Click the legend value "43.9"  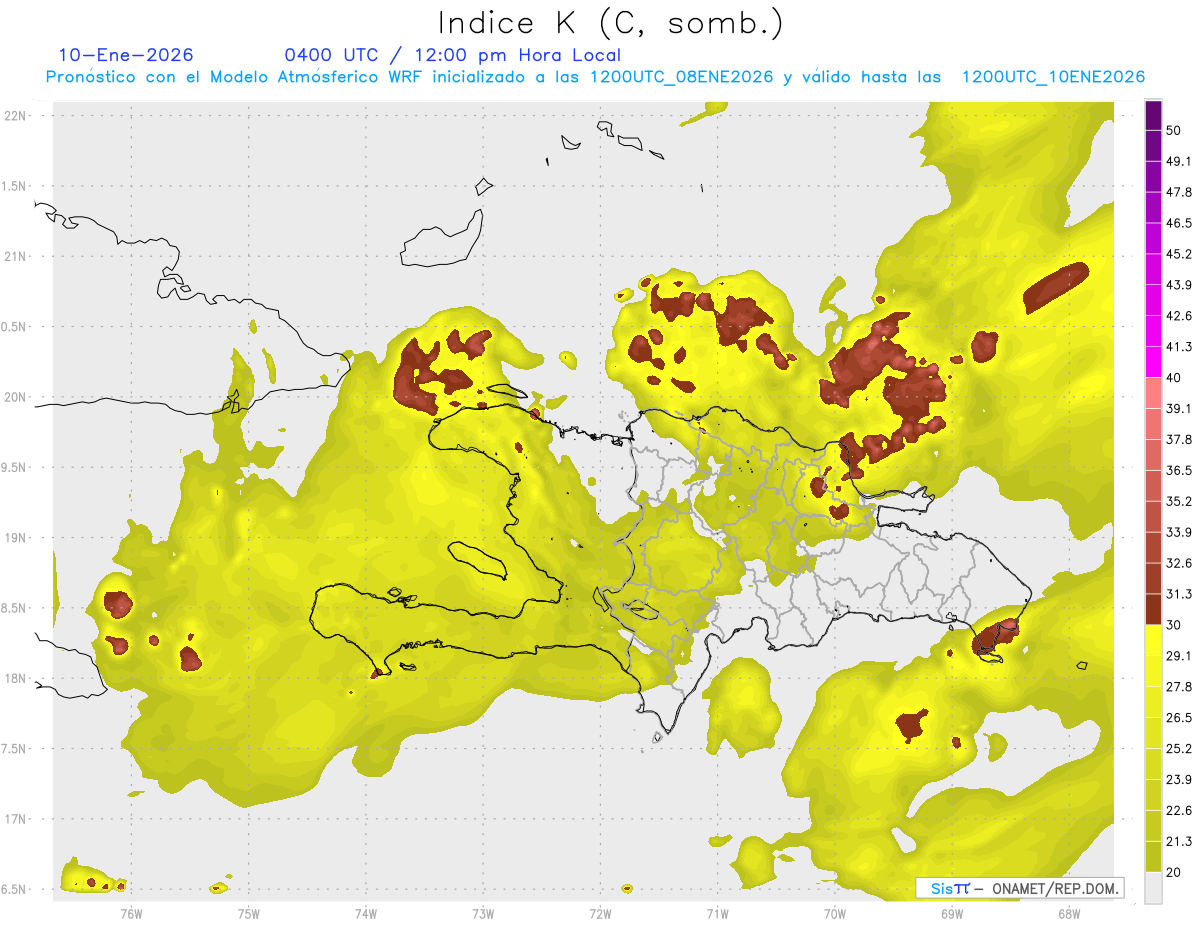click(1179, 285)
